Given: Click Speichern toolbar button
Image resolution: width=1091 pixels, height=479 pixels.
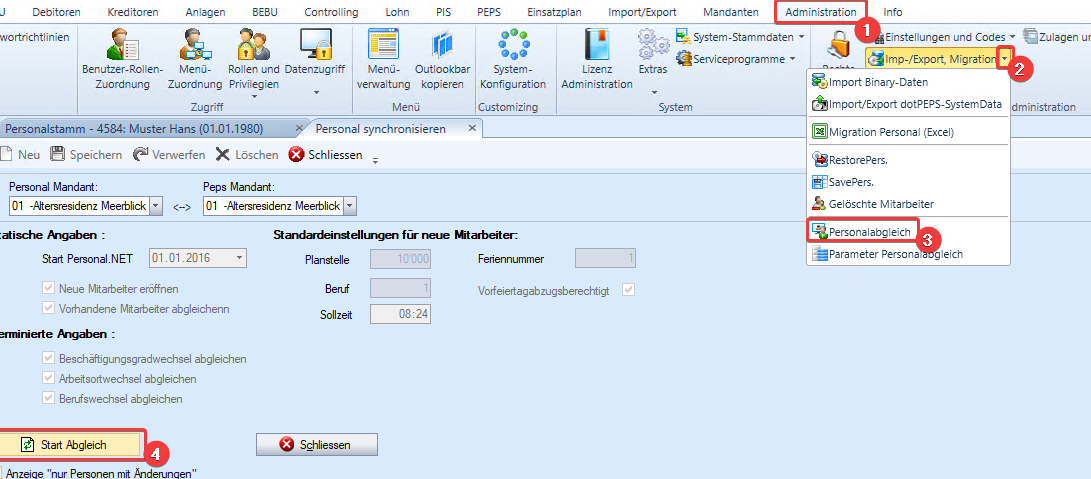Looking at the screenshot, I should (87, 155).
